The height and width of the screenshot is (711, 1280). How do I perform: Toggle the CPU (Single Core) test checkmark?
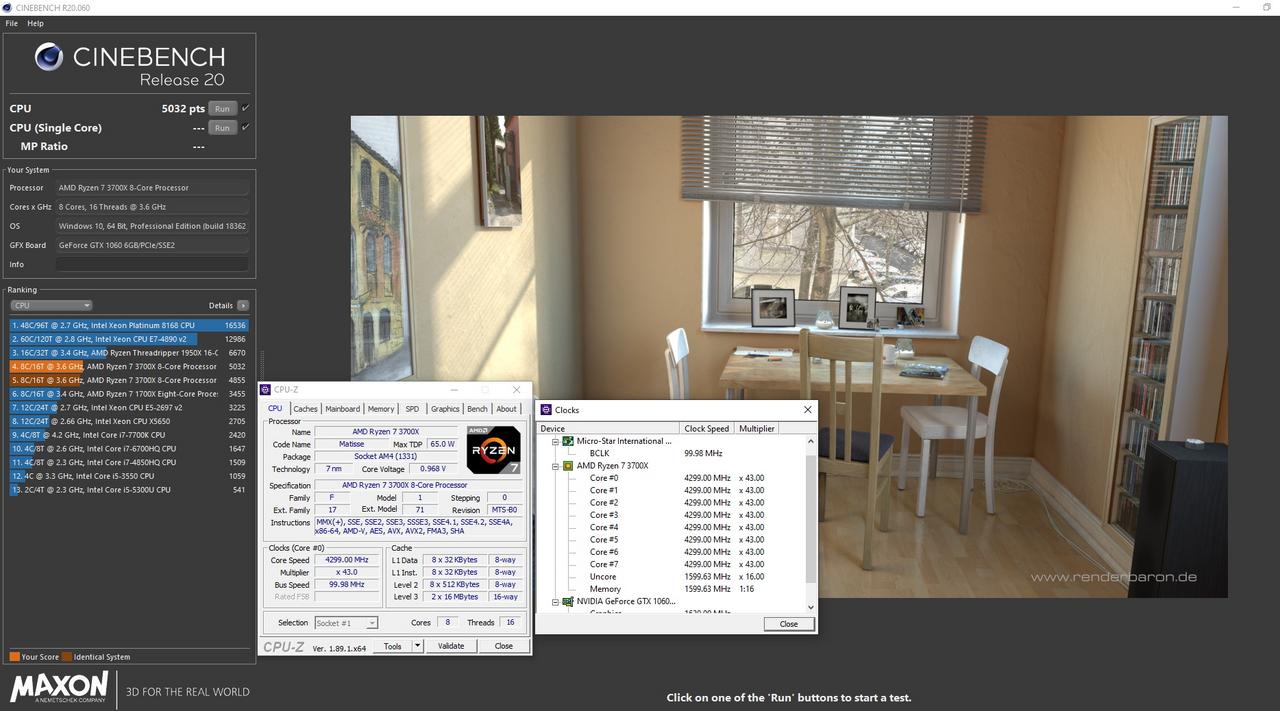tap(246, 127)
